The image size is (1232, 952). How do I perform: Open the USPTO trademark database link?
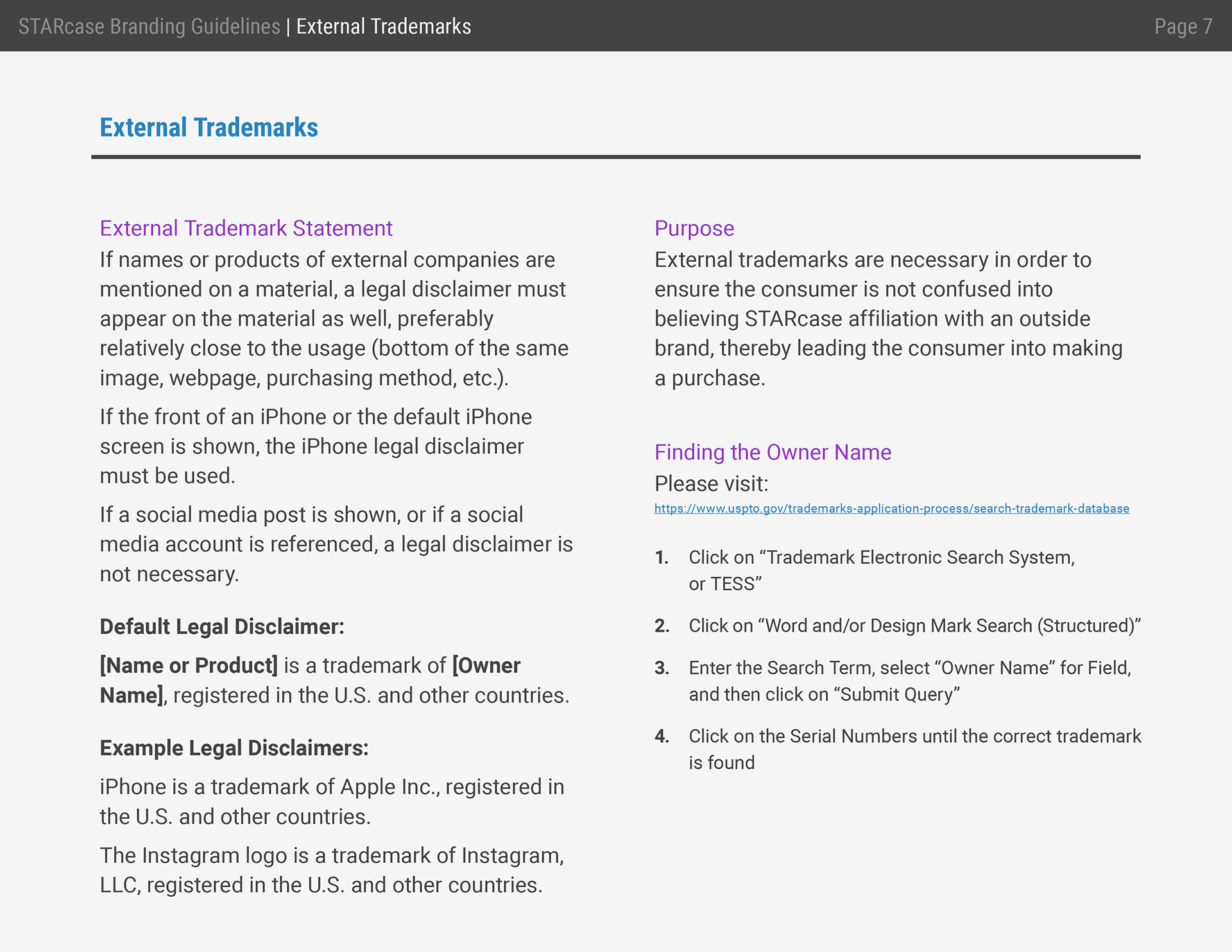click(891, 509)
